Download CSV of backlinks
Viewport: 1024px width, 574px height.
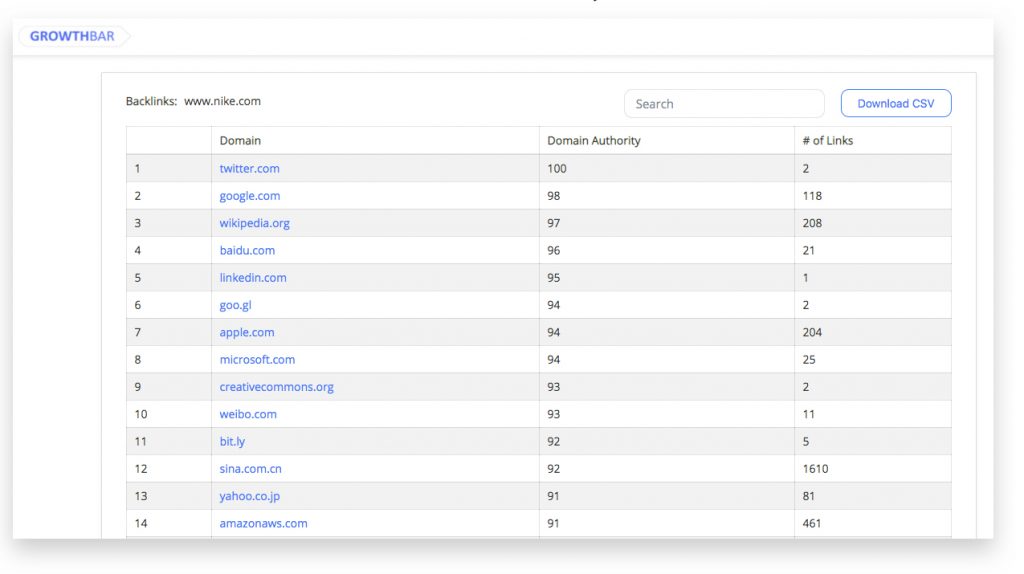coord(895,103)
